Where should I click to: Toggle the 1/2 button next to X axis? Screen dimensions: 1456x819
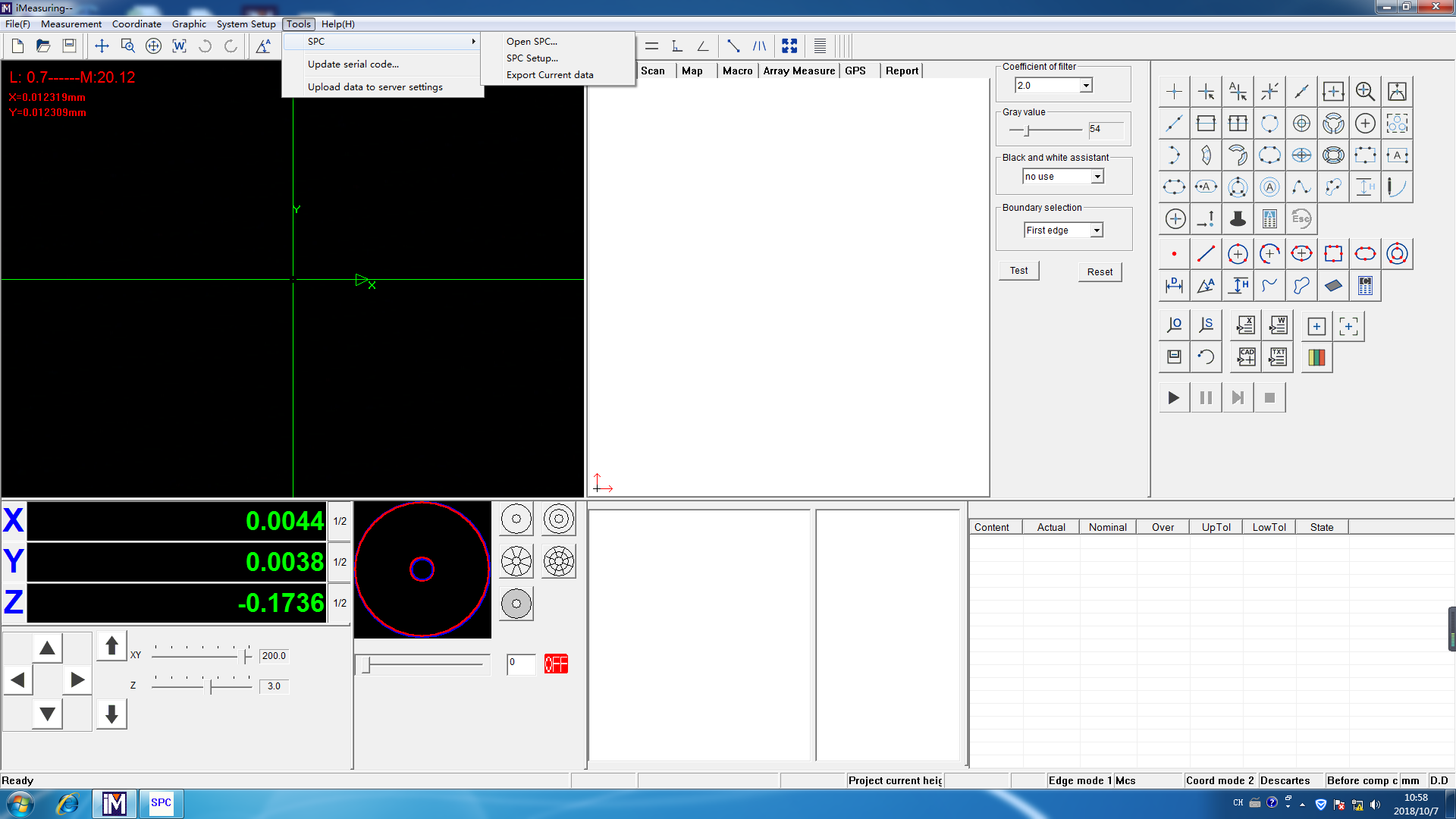[x=340, y=521]
